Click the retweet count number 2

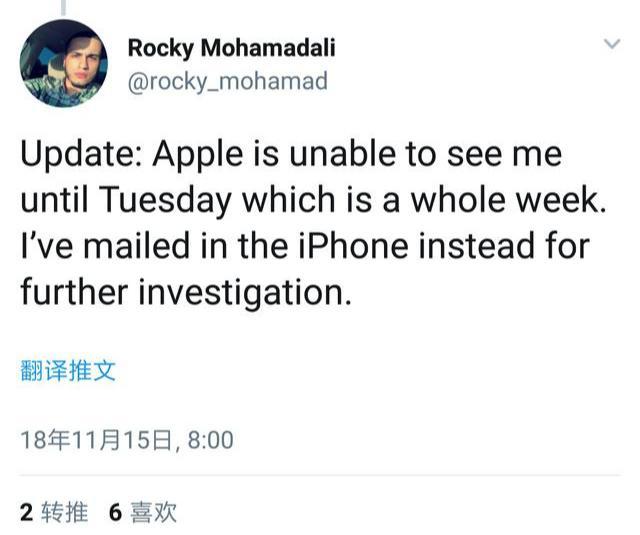click(27, 512)
